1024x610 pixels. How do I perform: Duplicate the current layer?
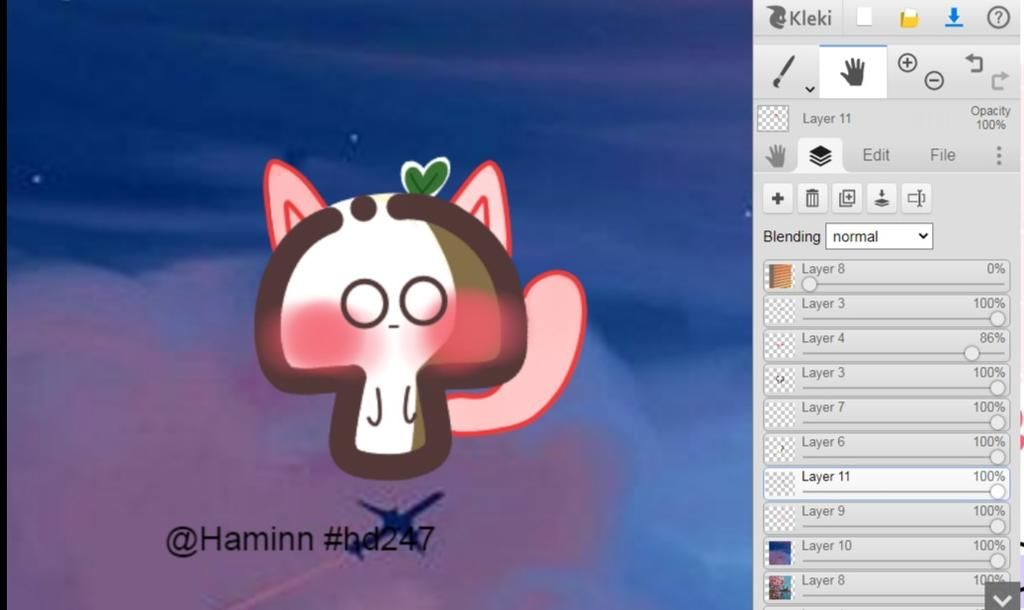pyautogui.click(x=847, y=199)
